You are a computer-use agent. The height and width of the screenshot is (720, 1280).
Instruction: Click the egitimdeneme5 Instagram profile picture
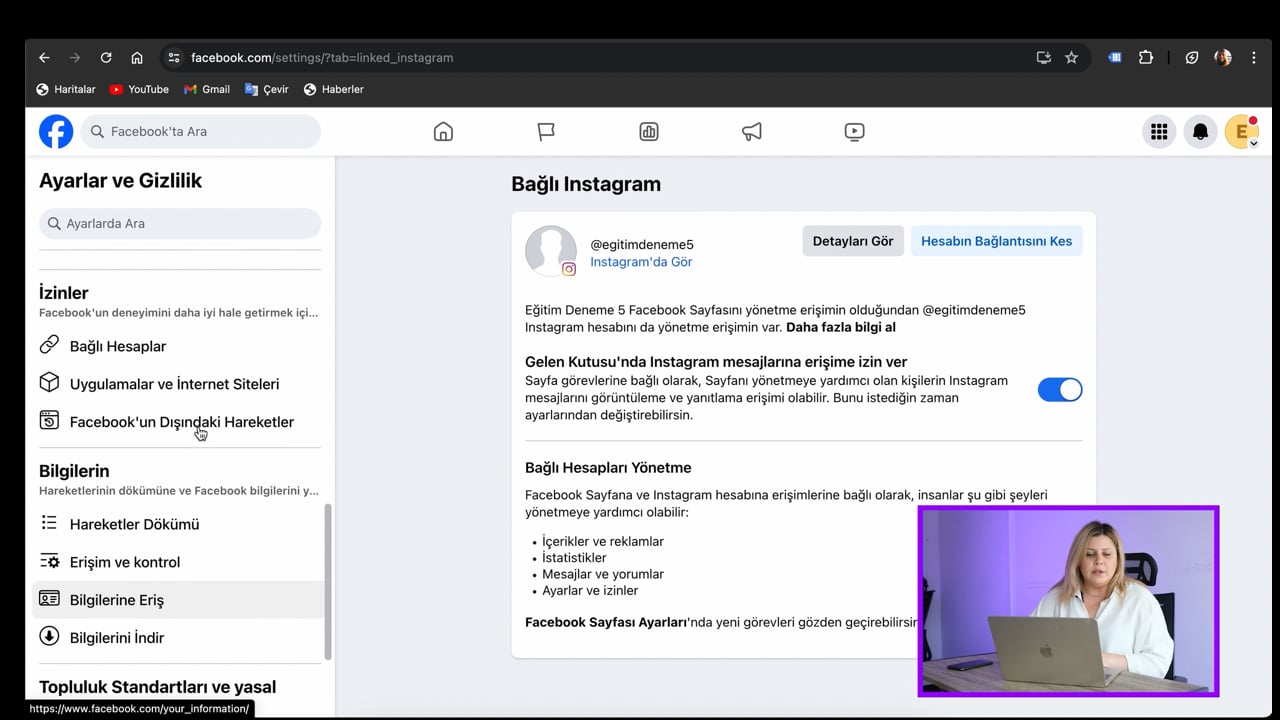pos(551,251)
